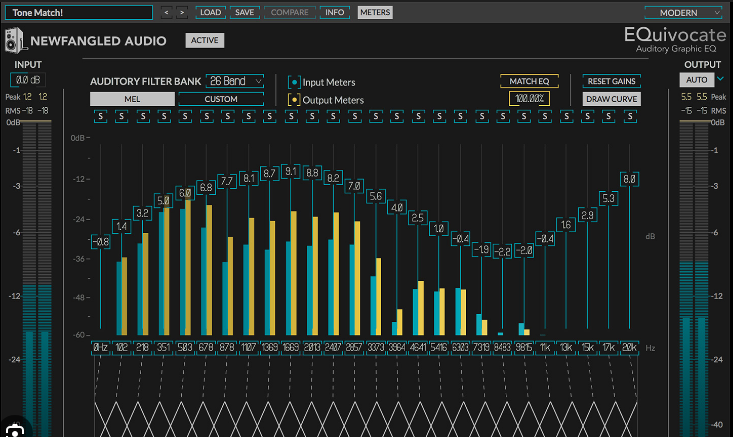Solo the 503 Hz band
The height and width of the screenshot is (437, 733).
point(185,116)
